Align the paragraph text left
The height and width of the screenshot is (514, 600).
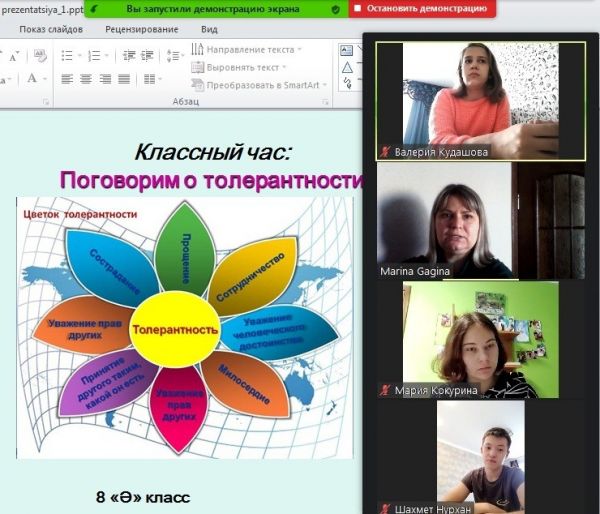67,79
